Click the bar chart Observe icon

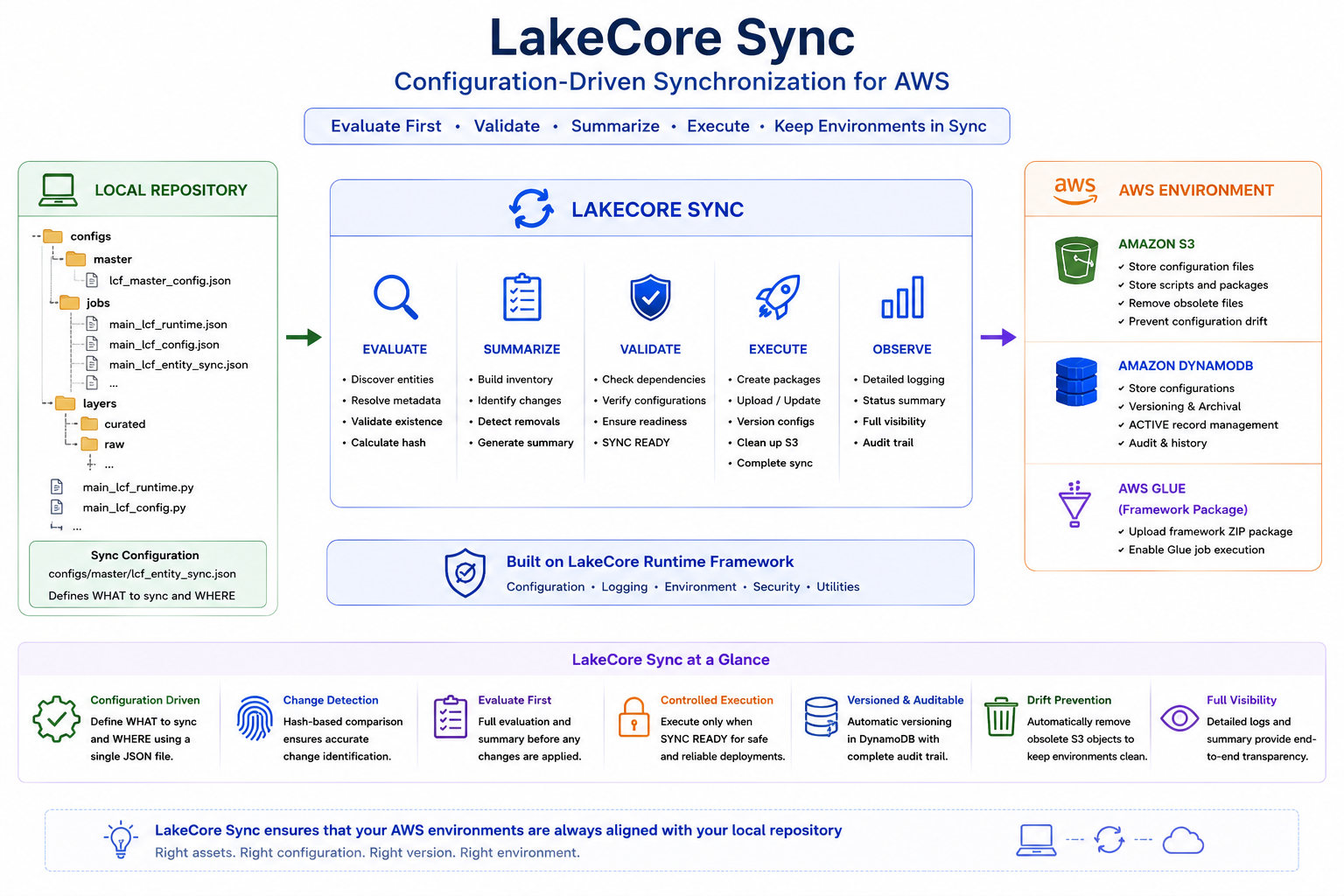(902, 297)
